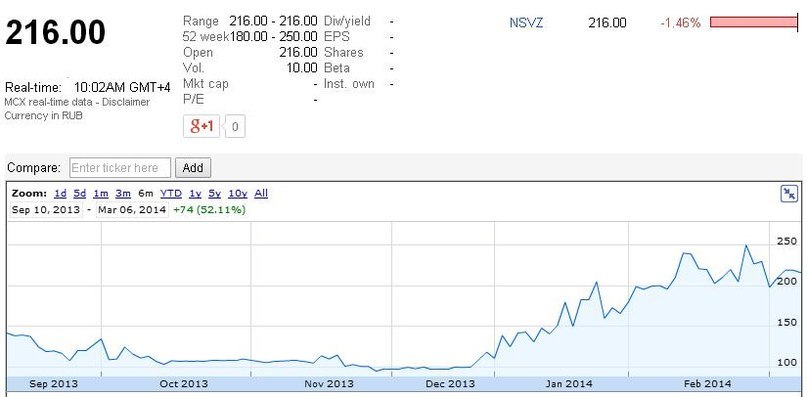Click the 10:02AM GMT+4 timestamp
The image size is (807, 397).
[122, 87]
